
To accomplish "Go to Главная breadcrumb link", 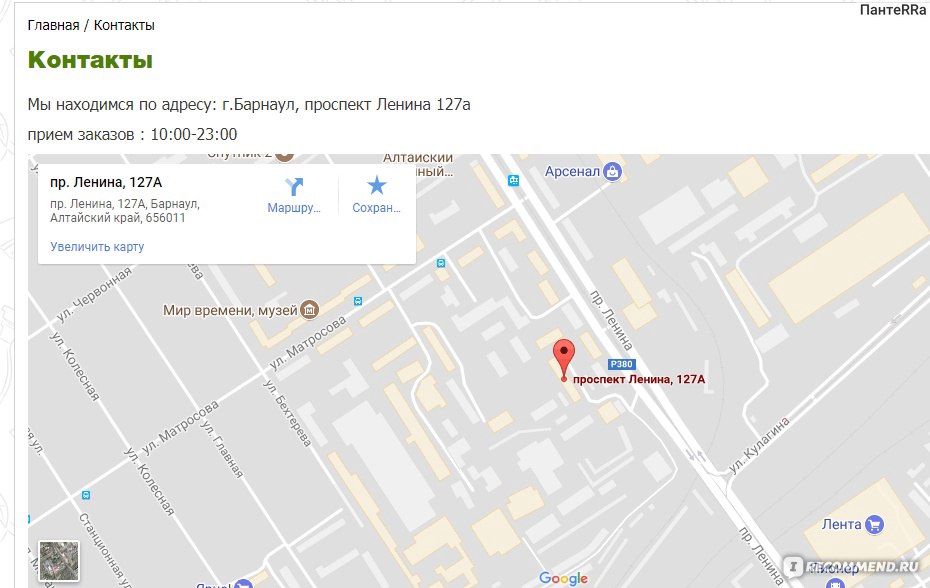I will pos(53,25).
